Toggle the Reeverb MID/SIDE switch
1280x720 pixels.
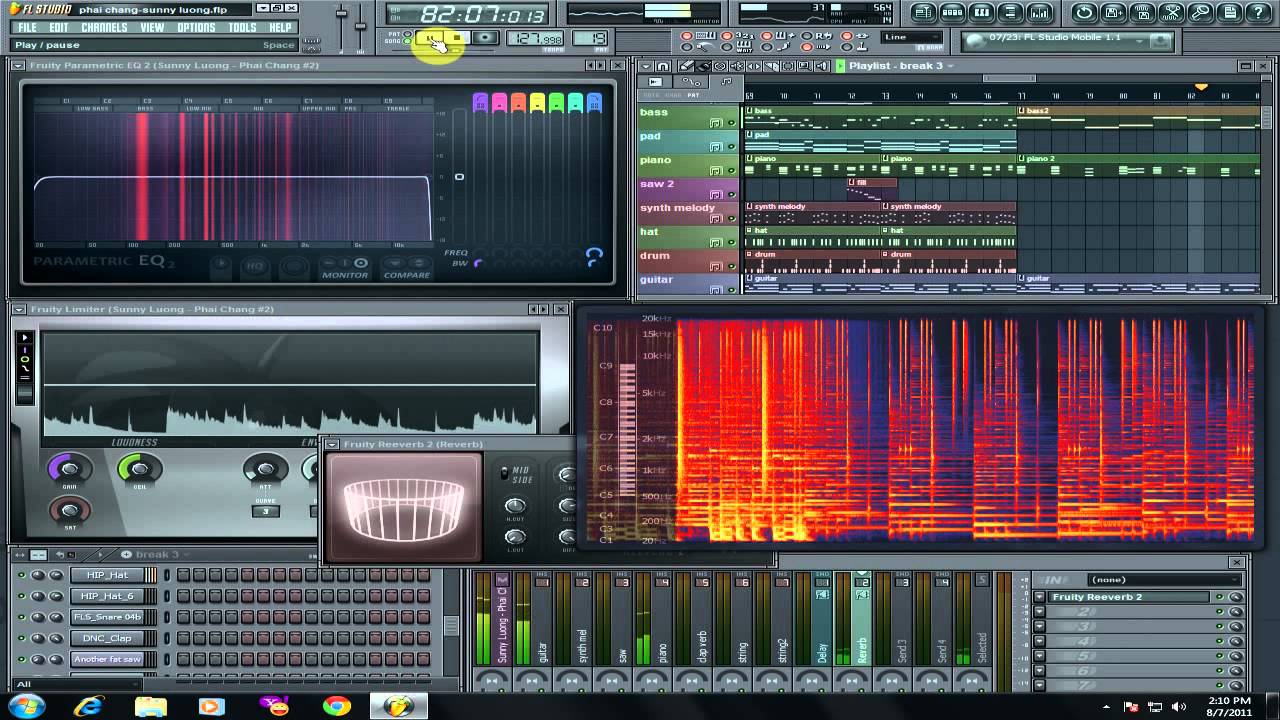tap(505, 472)
